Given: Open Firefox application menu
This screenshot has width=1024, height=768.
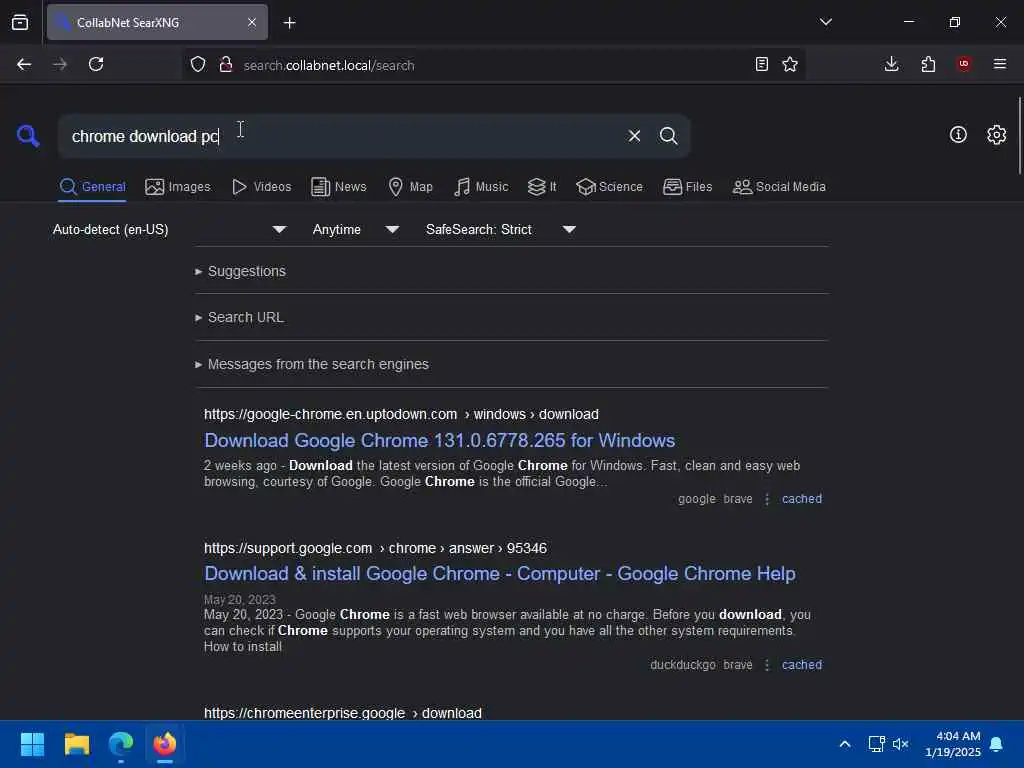Looking at the screenshot, I should point(1000,64).
